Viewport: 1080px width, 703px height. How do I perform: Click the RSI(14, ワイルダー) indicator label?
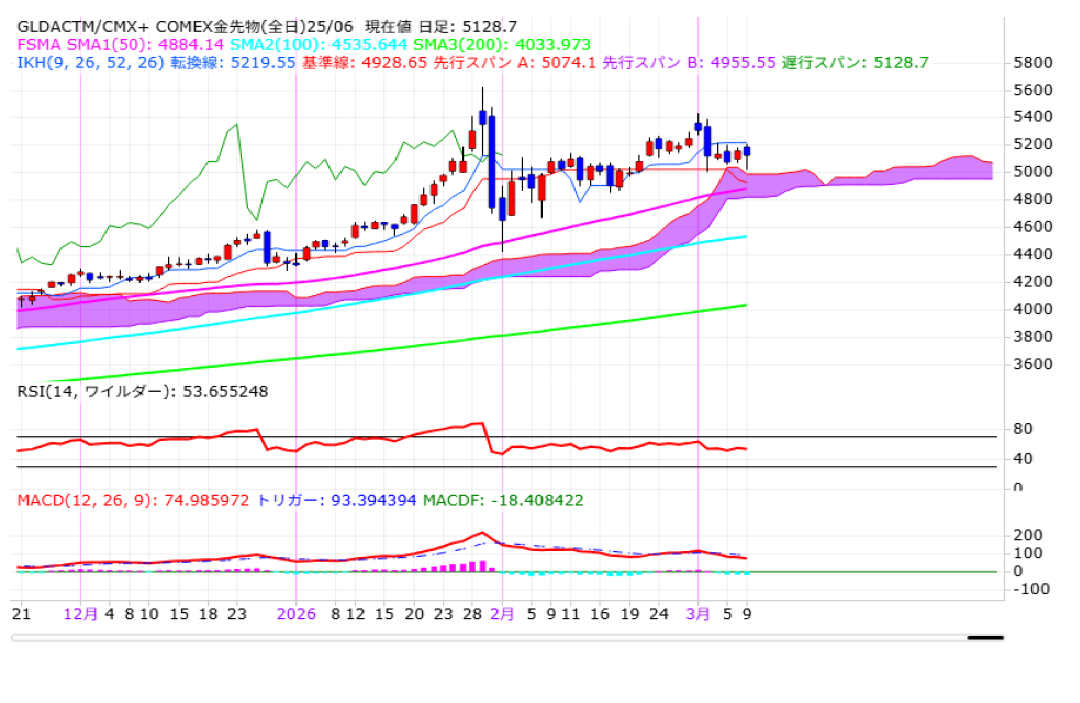(x=142, y=391)
